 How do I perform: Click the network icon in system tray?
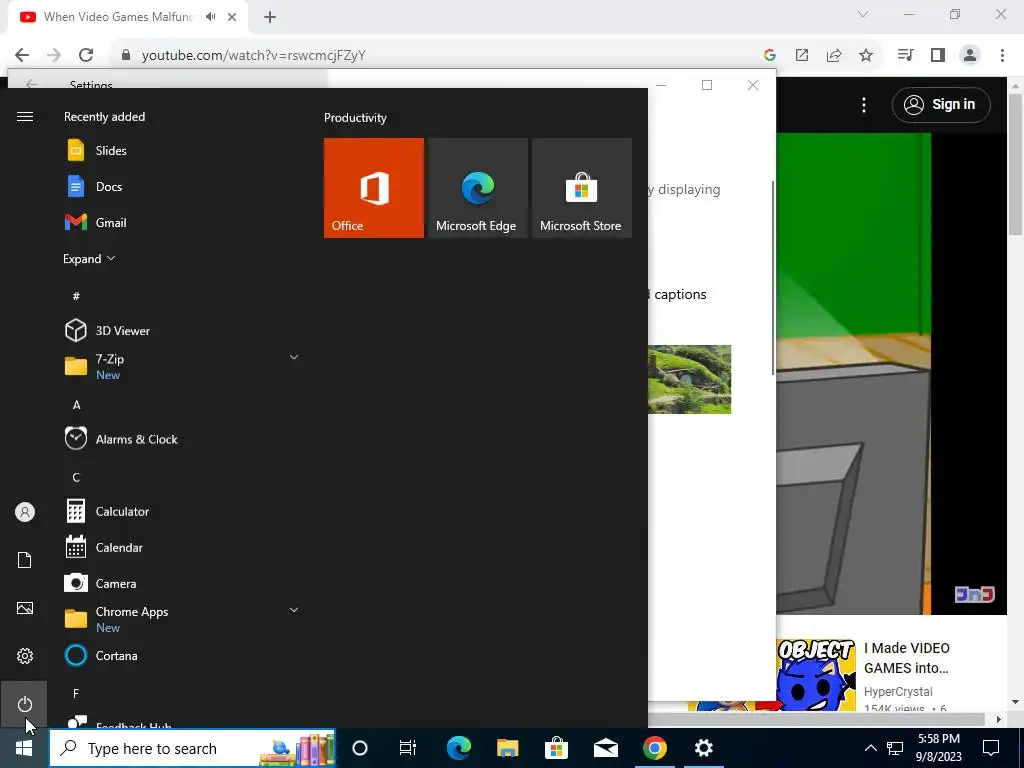point(895,748)
